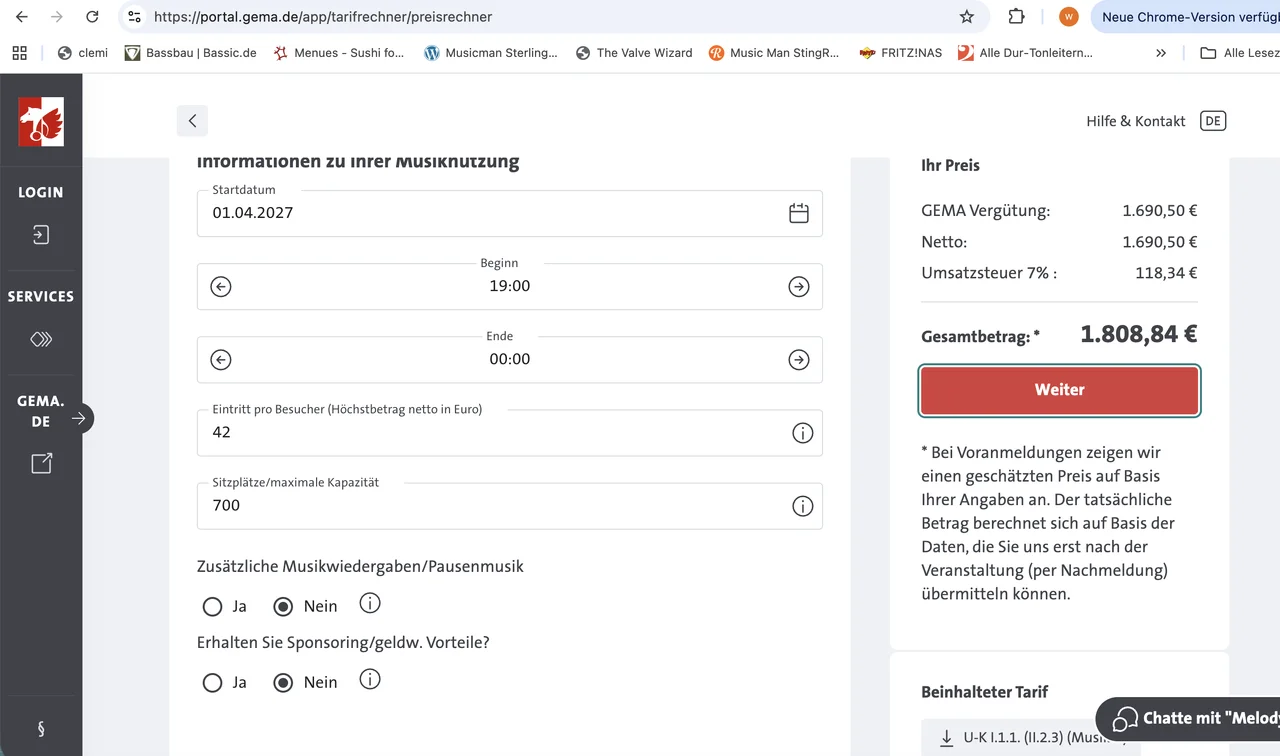Click the Sitzplätze/maximale Kapazität input field
Viewport: 1280px width, 756px height.
tap(490, 506)
